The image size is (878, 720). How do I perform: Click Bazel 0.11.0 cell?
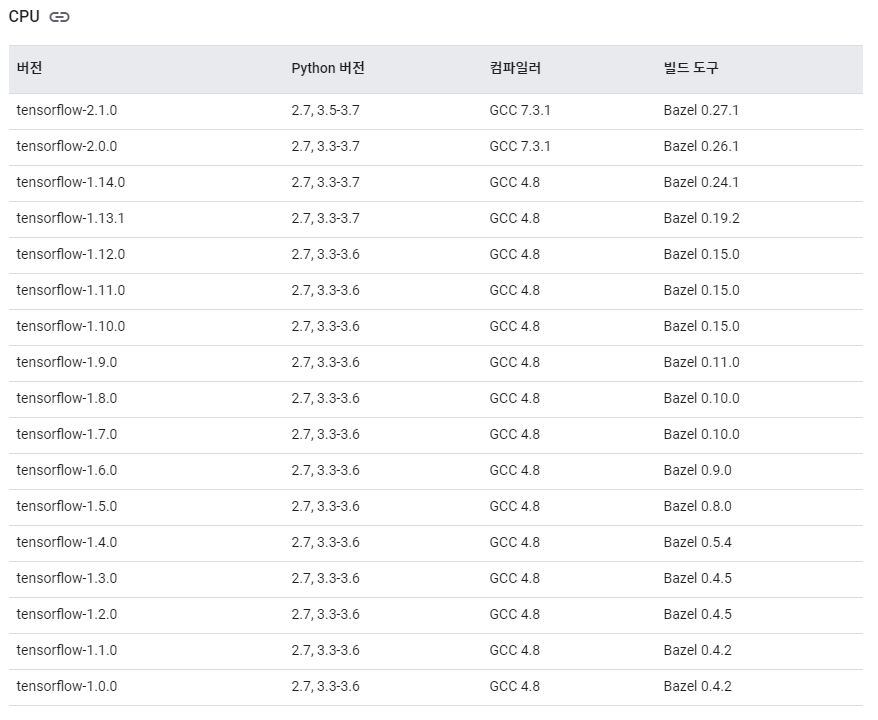coord(702,362)
